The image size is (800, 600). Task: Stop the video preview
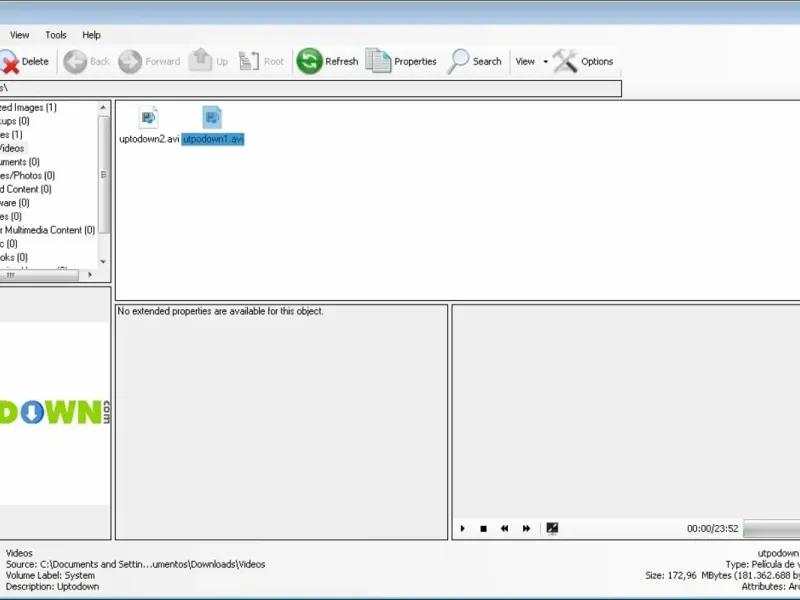(483, 529)
